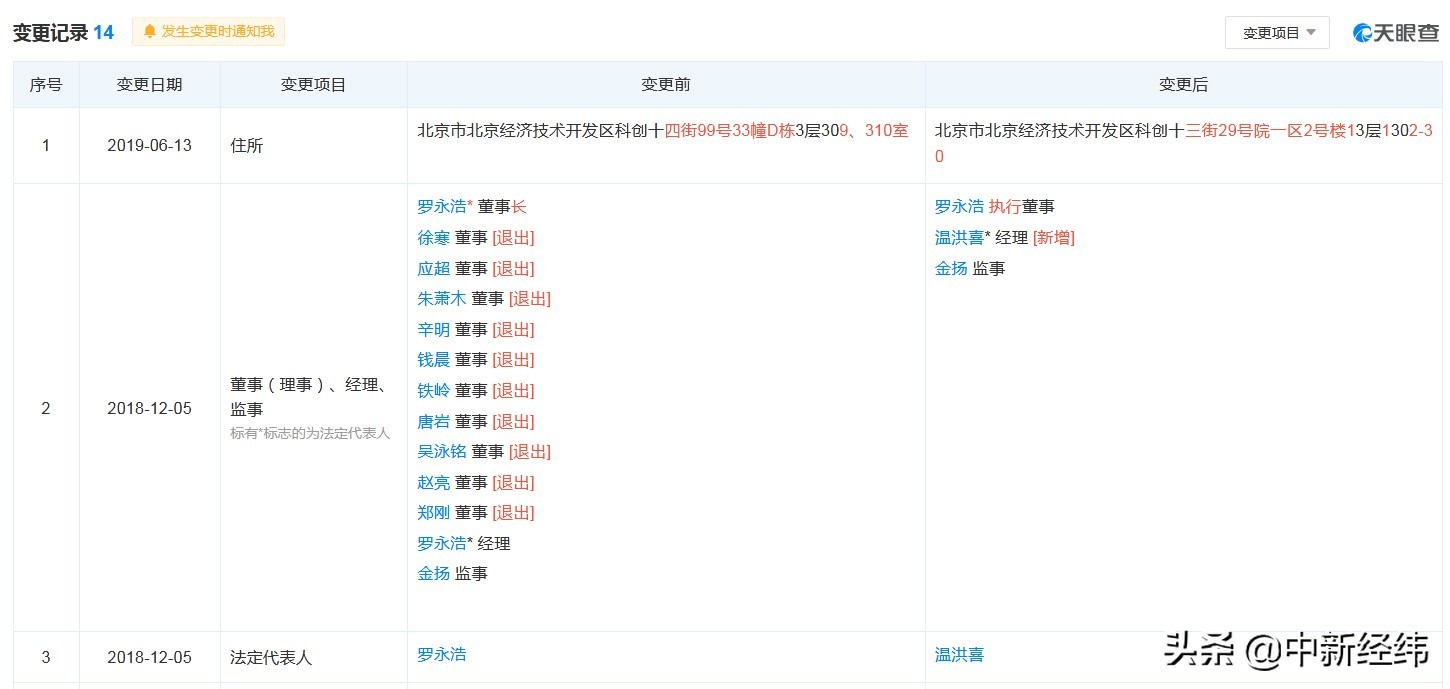Open the 唐岩 director link
The height and width of the screenshot is (689, 1450).
(x=433, y=421)
